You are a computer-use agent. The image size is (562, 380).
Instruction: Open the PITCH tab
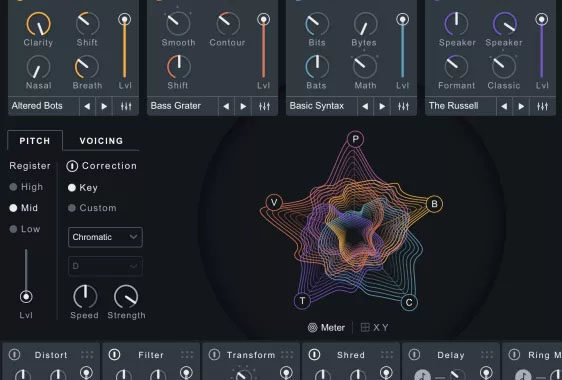[x=35, y=141]
